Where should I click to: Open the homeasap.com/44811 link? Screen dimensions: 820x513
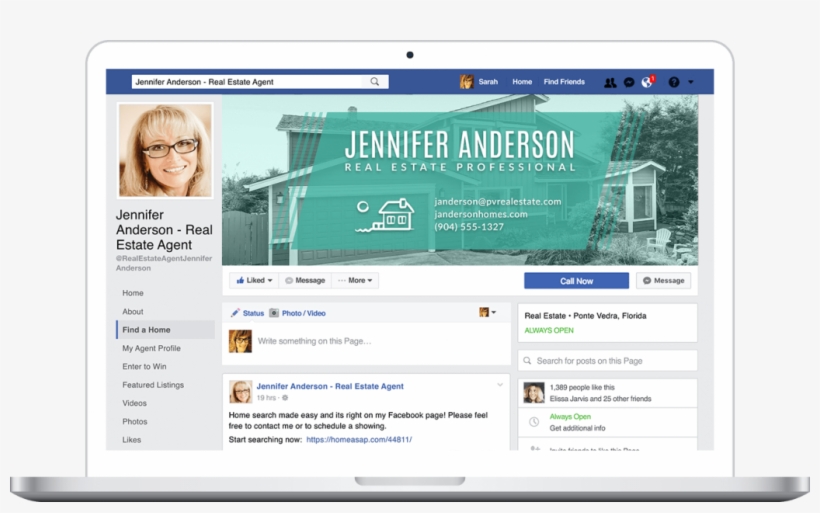tap(359, 439)
